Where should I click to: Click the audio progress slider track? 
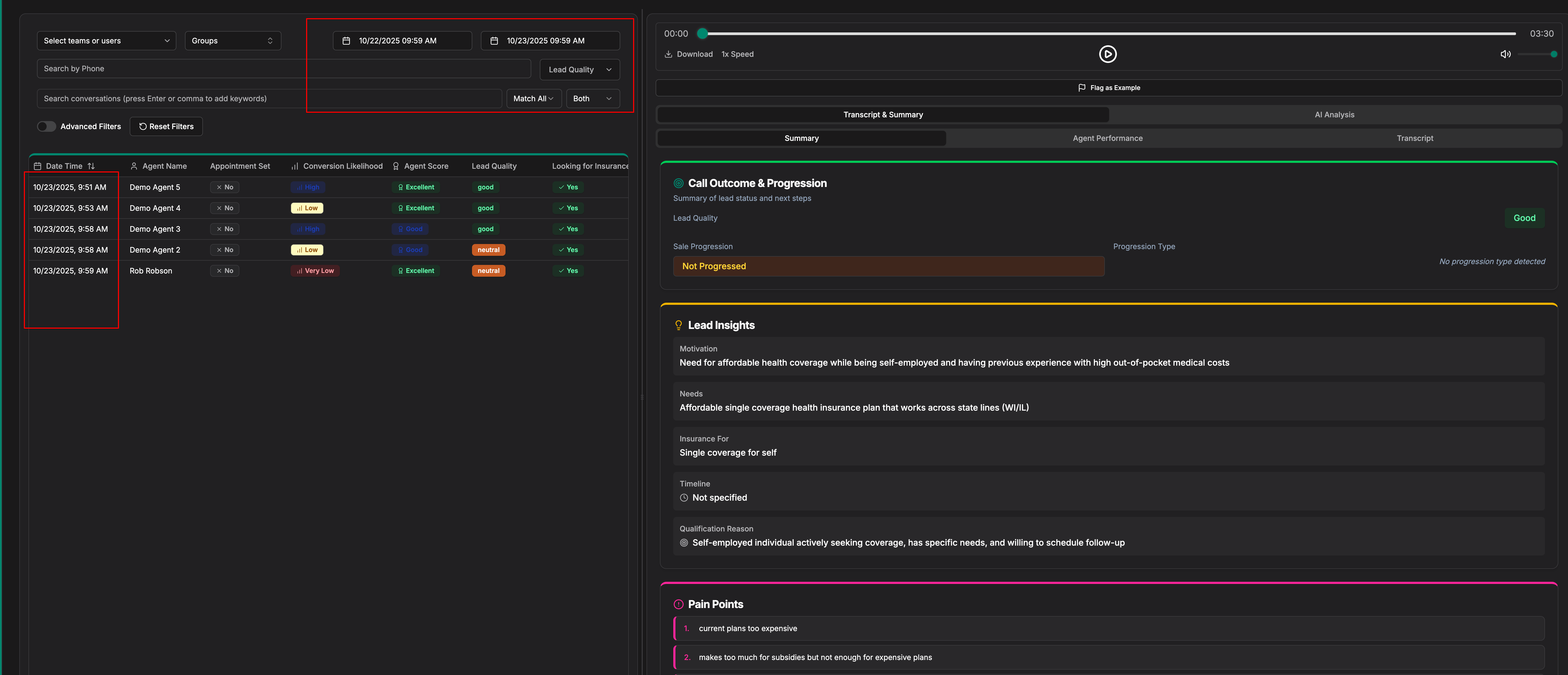click(x=1108, y=33)
